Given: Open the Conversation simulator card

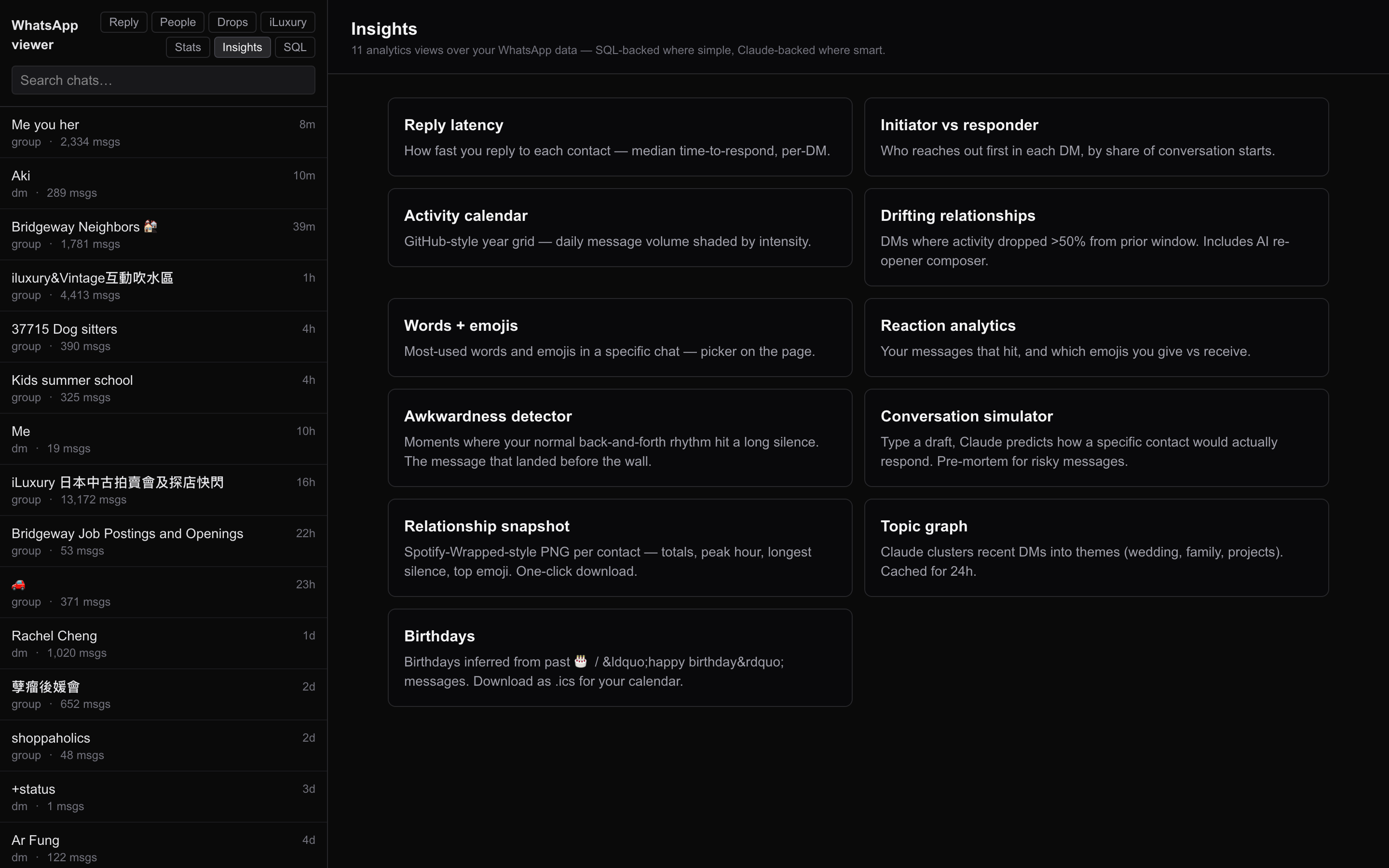Looking at the screenshot, I should [1096, 438].
